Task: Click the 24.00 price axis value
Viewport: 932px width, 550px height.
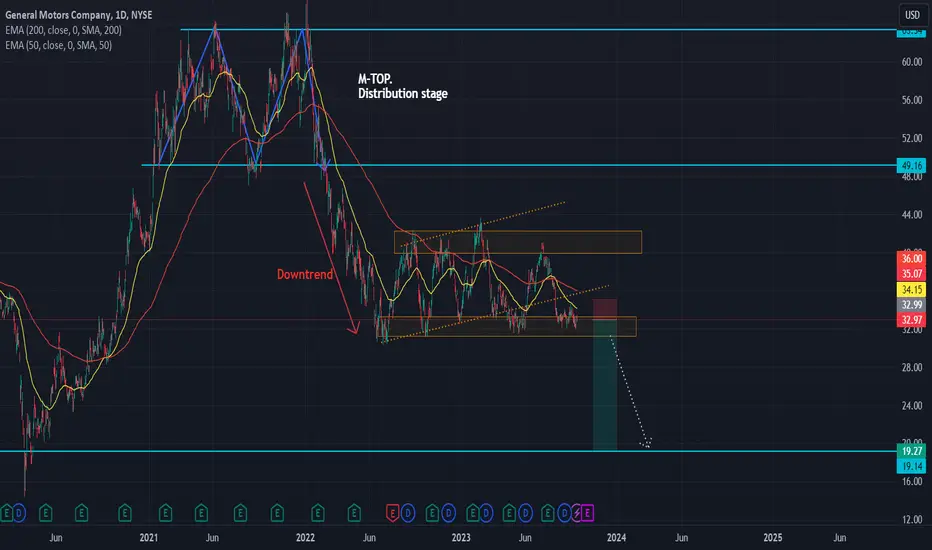Action: click(911, 406)
